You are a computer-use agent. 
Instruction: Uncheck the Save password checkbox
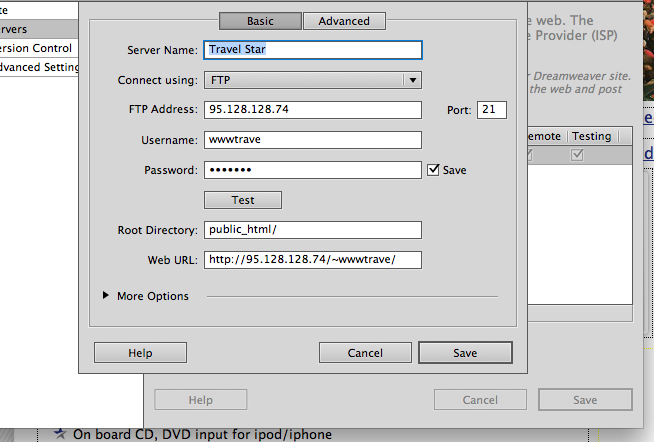[433, 170]
